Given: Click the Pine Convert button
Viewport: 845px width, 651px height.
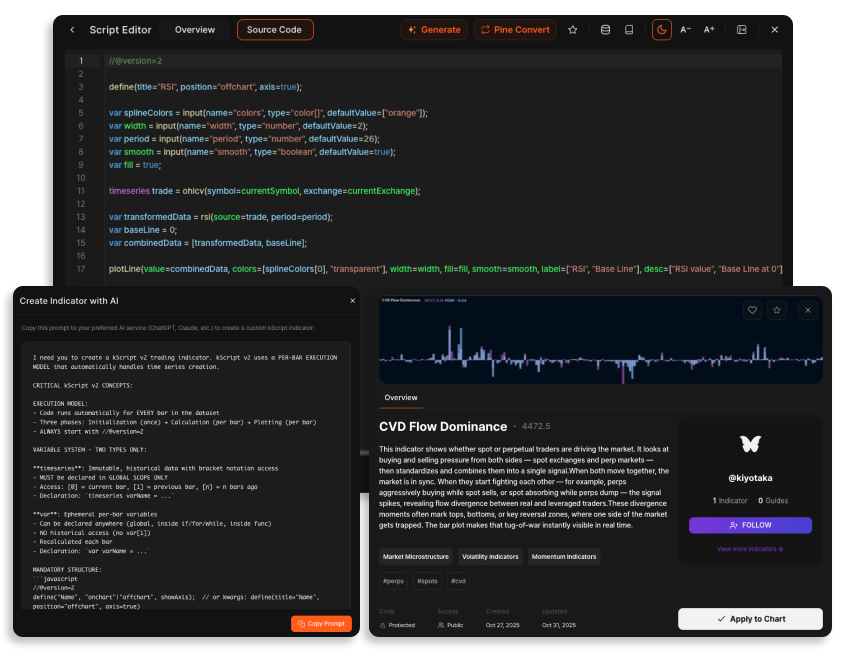Looking at the screenshot, I should point(515,30).
